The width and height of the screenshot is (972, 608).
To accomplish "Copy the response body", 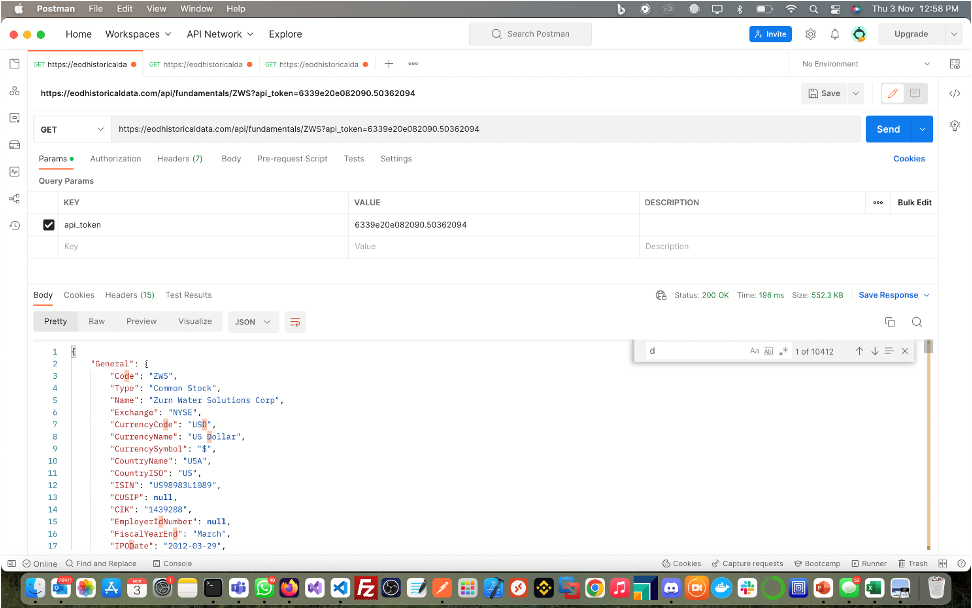I will click(890, 321).
